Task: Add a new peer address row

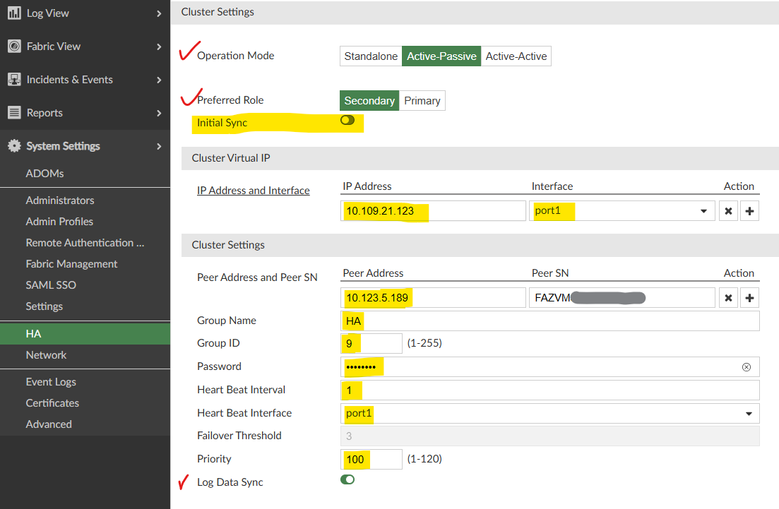Action: pos(749,298)
